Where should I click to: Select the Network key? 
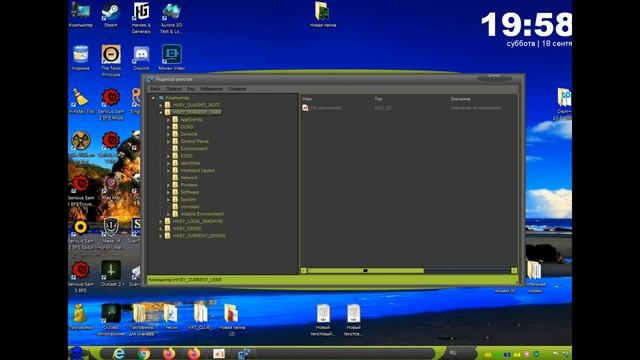click(189, 178)
